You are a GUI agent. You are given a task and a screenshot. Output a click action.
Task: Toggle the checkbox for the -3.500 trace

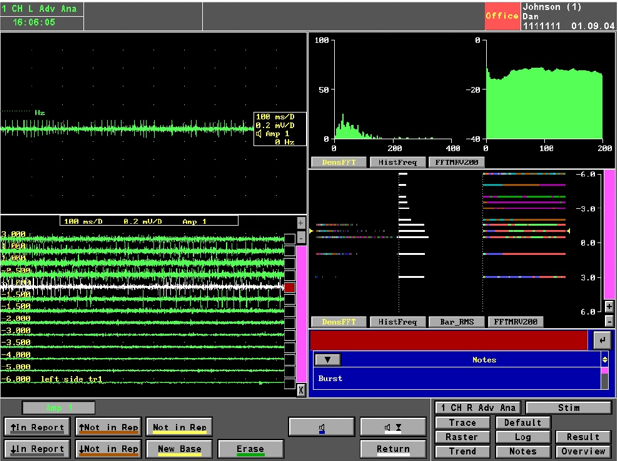[290, 348]
